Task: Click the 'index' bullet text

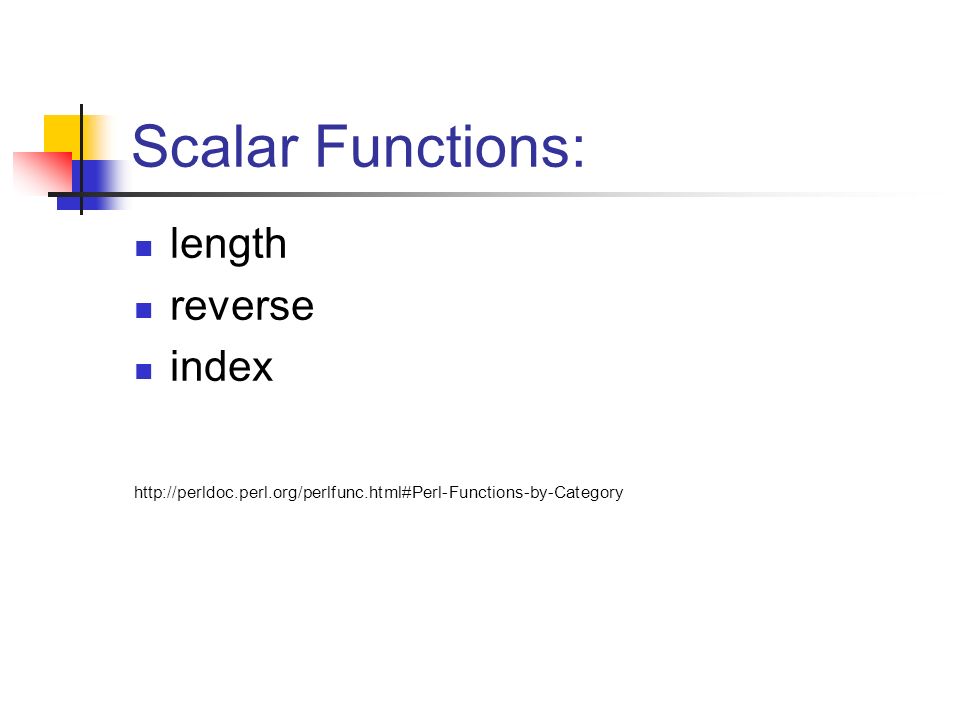Action: click(221, 366)
